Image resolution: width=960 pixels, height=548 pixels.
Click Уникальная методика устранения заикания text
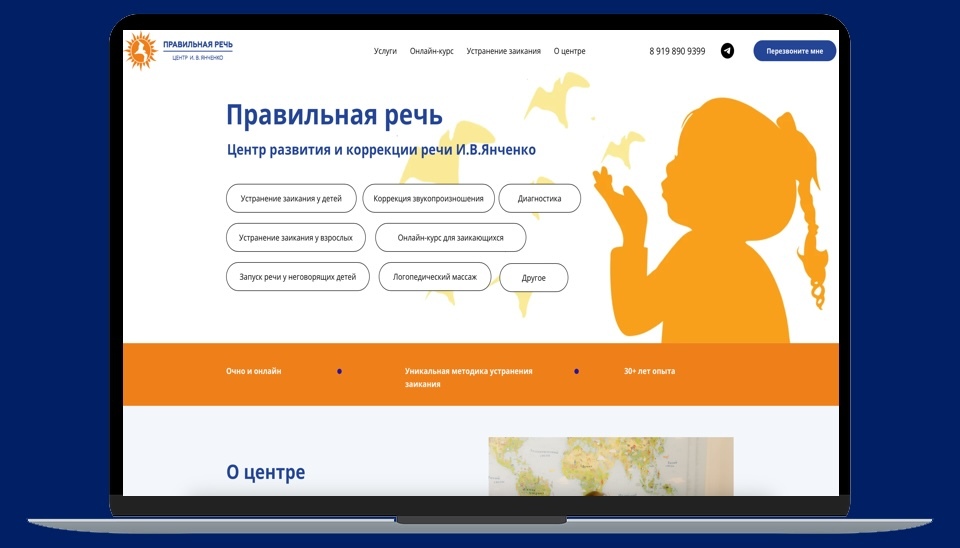(468, 377)
